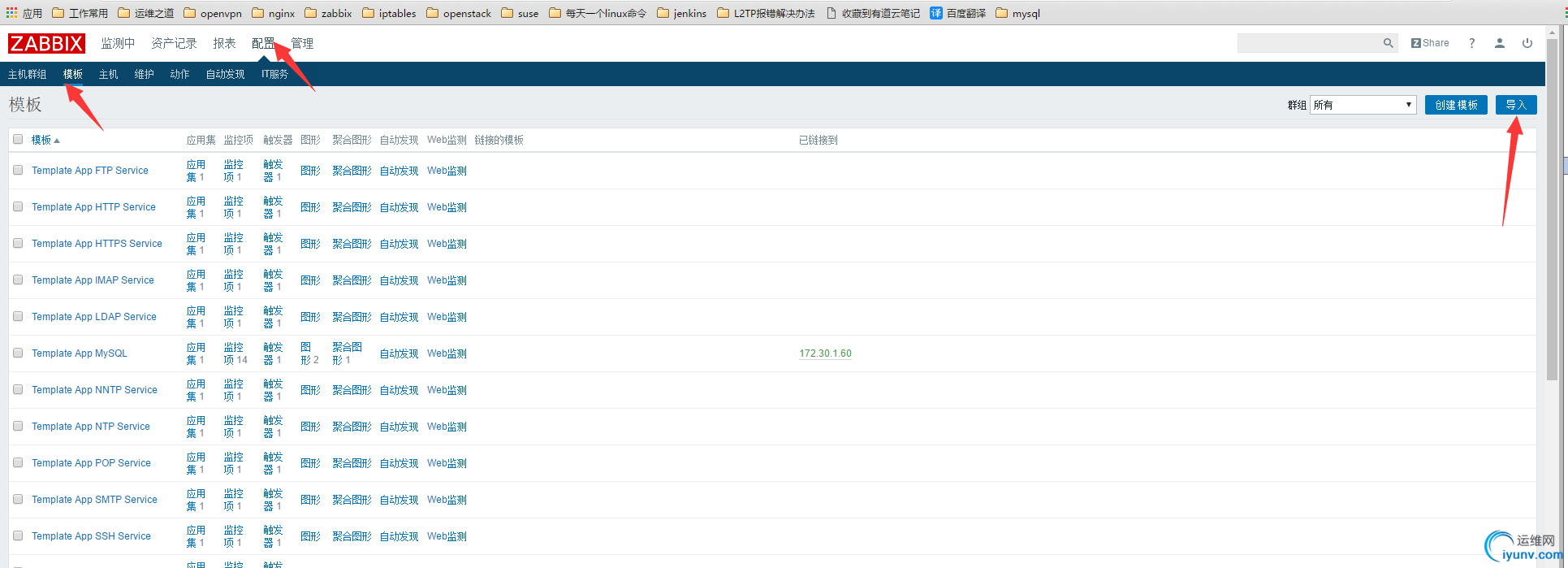Check the Template App IMAP Service checkbox
This screenshot has height=568, width=1568.
click(18, 280)
